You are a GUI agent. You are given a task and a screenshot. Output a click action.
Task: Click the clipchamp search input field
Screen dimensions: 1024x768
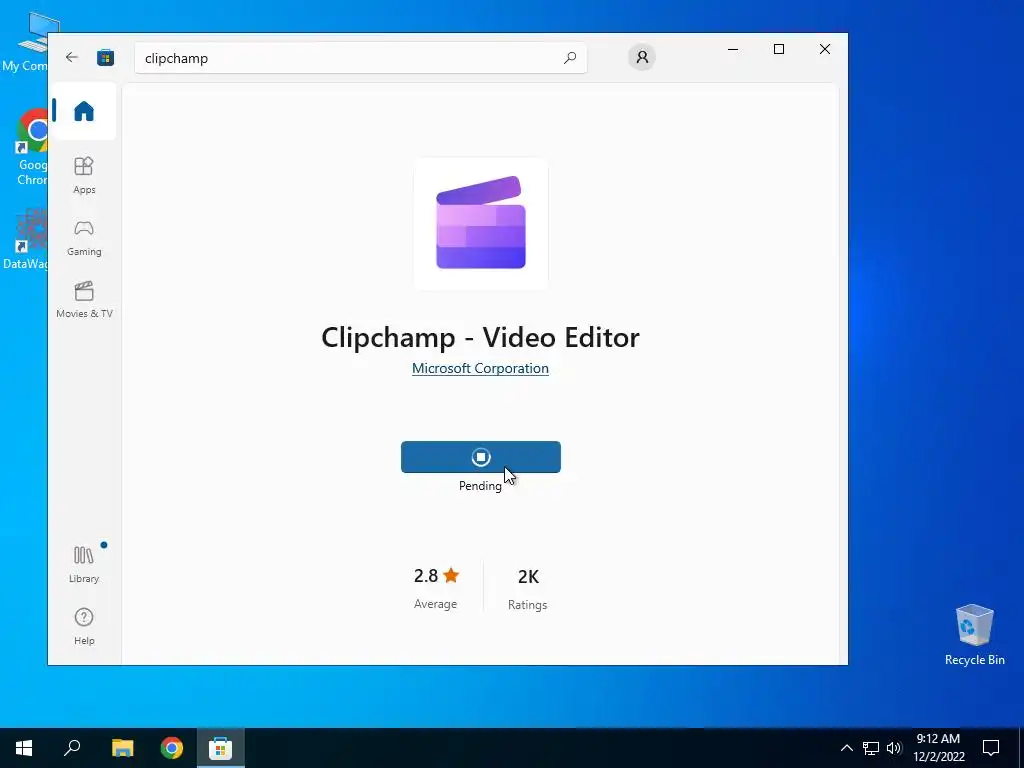click(360, 58)
